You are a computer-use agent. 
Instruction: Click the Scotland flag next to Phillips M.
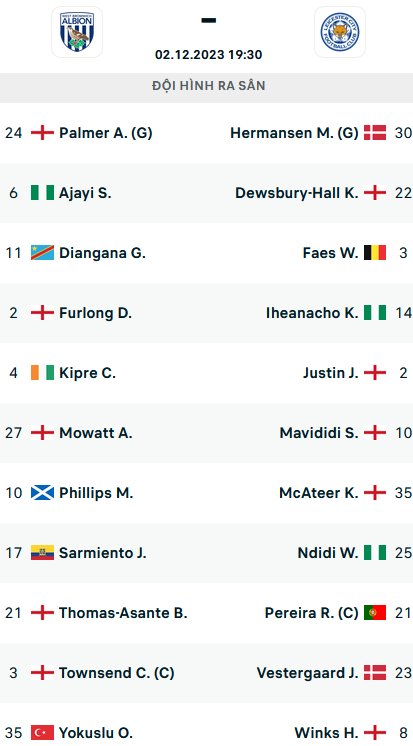(x=42, y=492)
